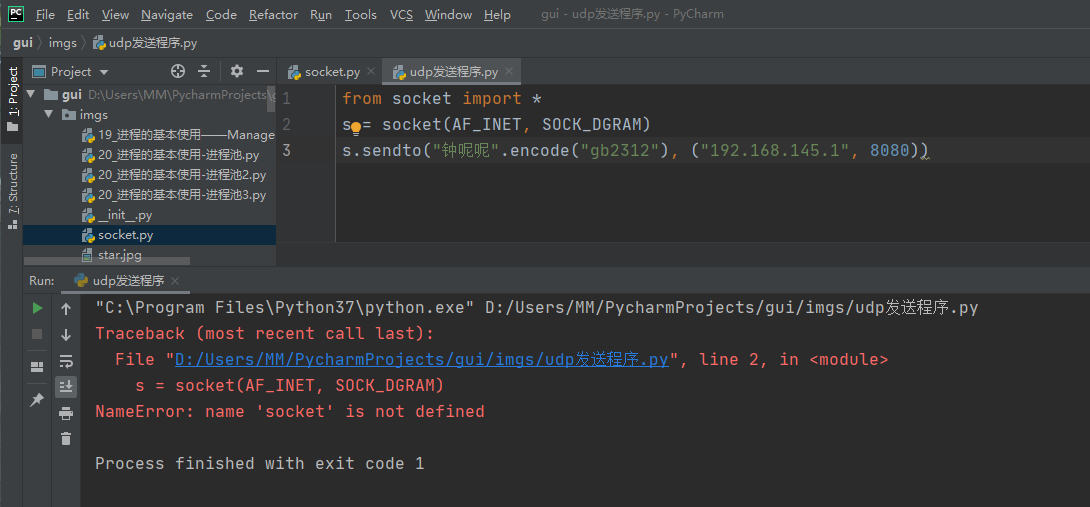Click the "gb2312" string in line 3

coord(620,151)
